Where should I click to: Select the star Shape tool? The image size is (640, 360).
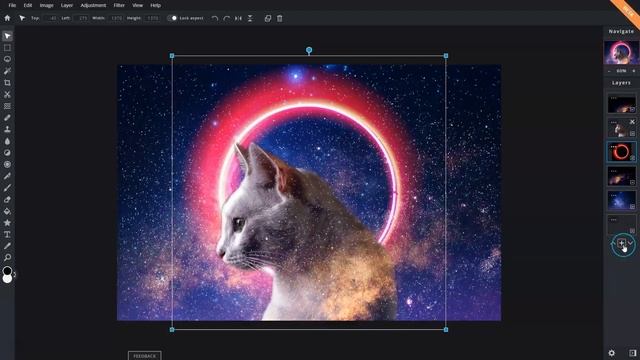[x=7, y=223]
